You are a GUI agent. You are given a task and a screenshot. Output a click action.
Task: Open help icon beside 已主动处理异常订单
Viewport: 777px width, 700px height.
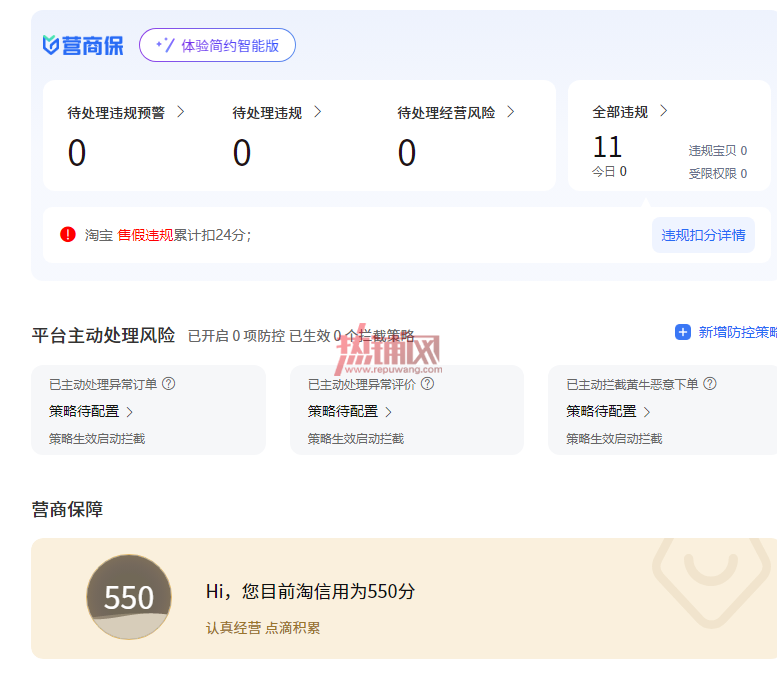(x=168, y=383)
